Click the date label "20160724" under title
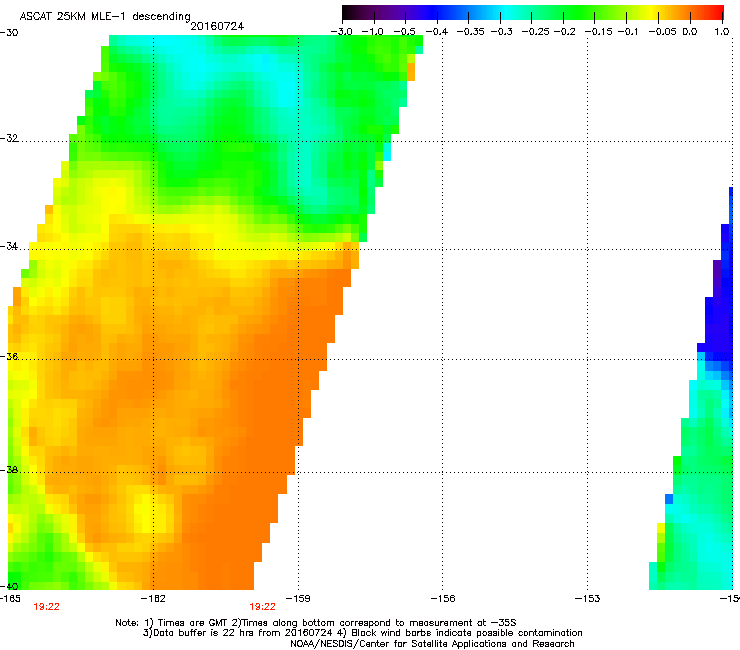 (x=217, y=26)
